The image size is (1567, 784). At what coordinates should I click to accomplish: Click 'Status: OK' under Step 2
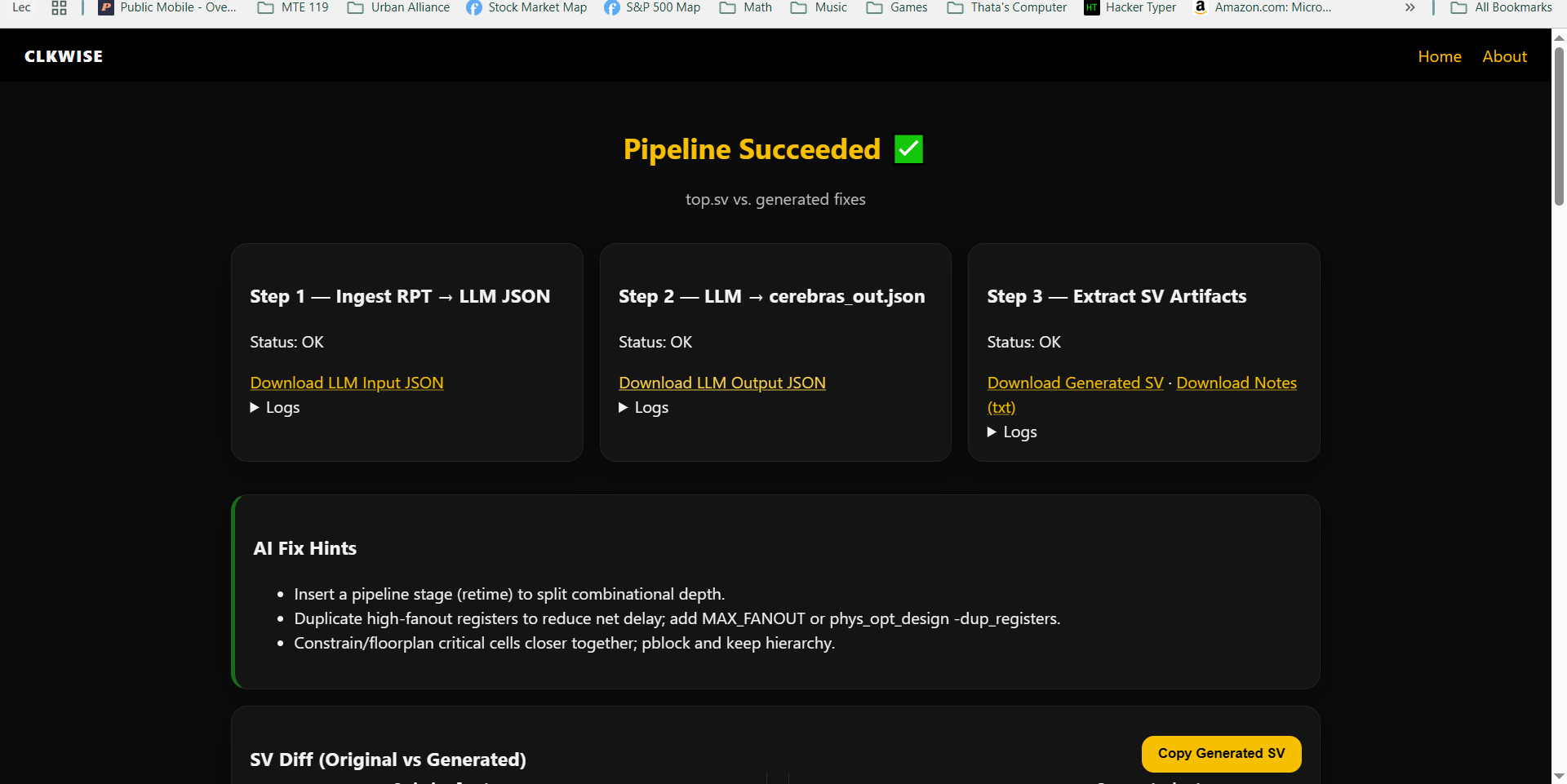[x=655, y=342]
